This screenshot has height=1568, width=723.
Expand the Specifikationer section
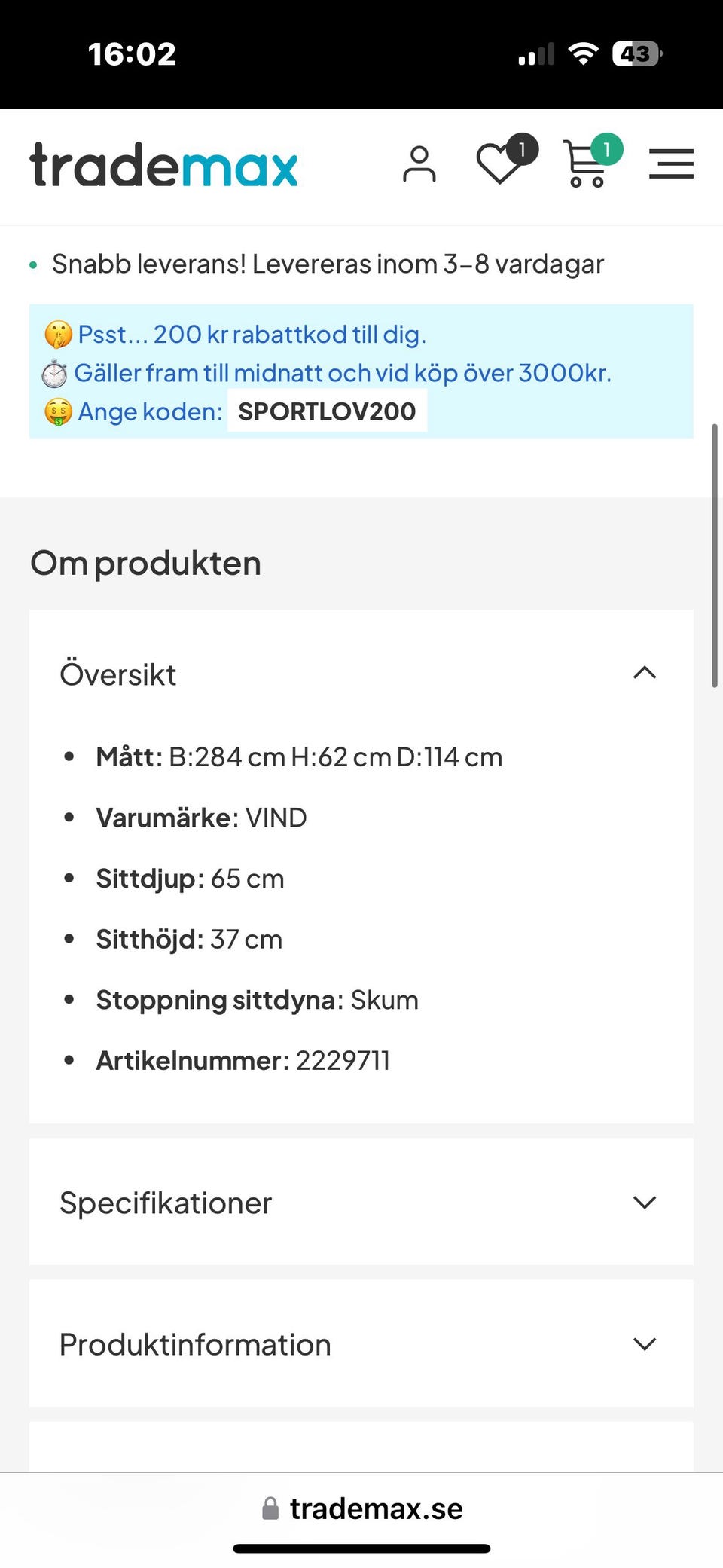(x=645, y=1203)
